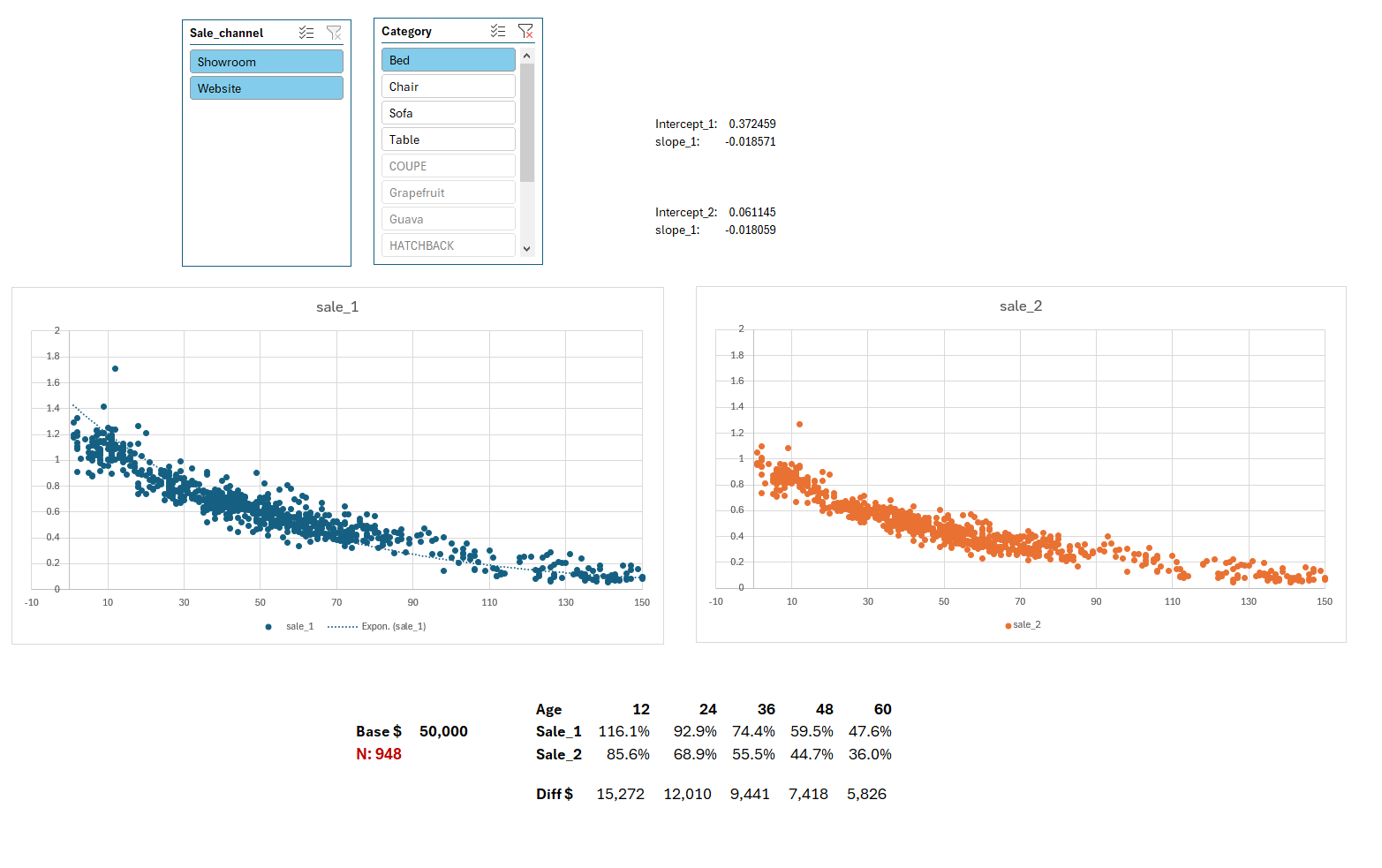Deselect the Bed category item
This screenshot has width=1382, height=868.
[448, 59]
